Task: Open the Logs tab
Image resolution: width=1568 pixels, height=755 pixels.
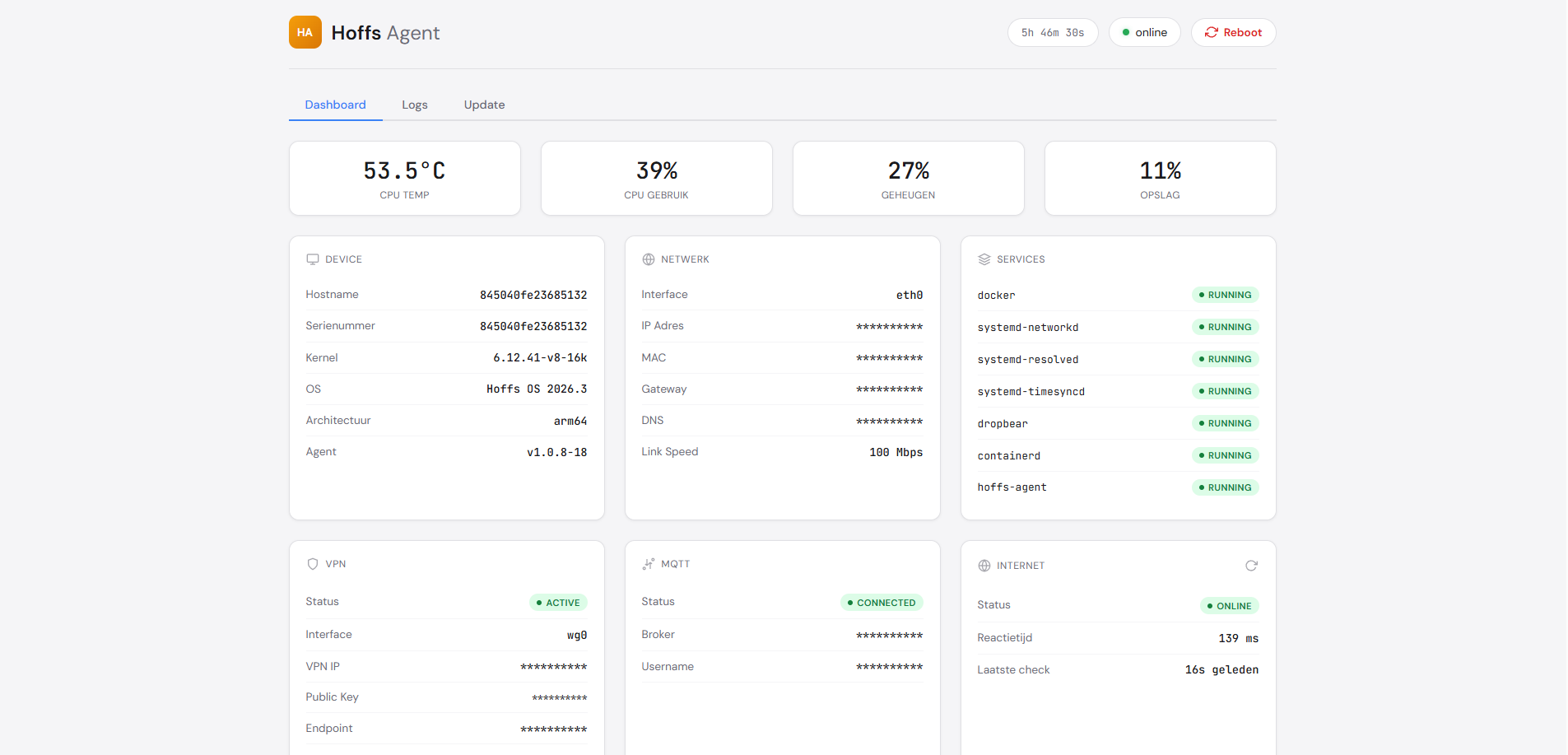Action: 414,105
